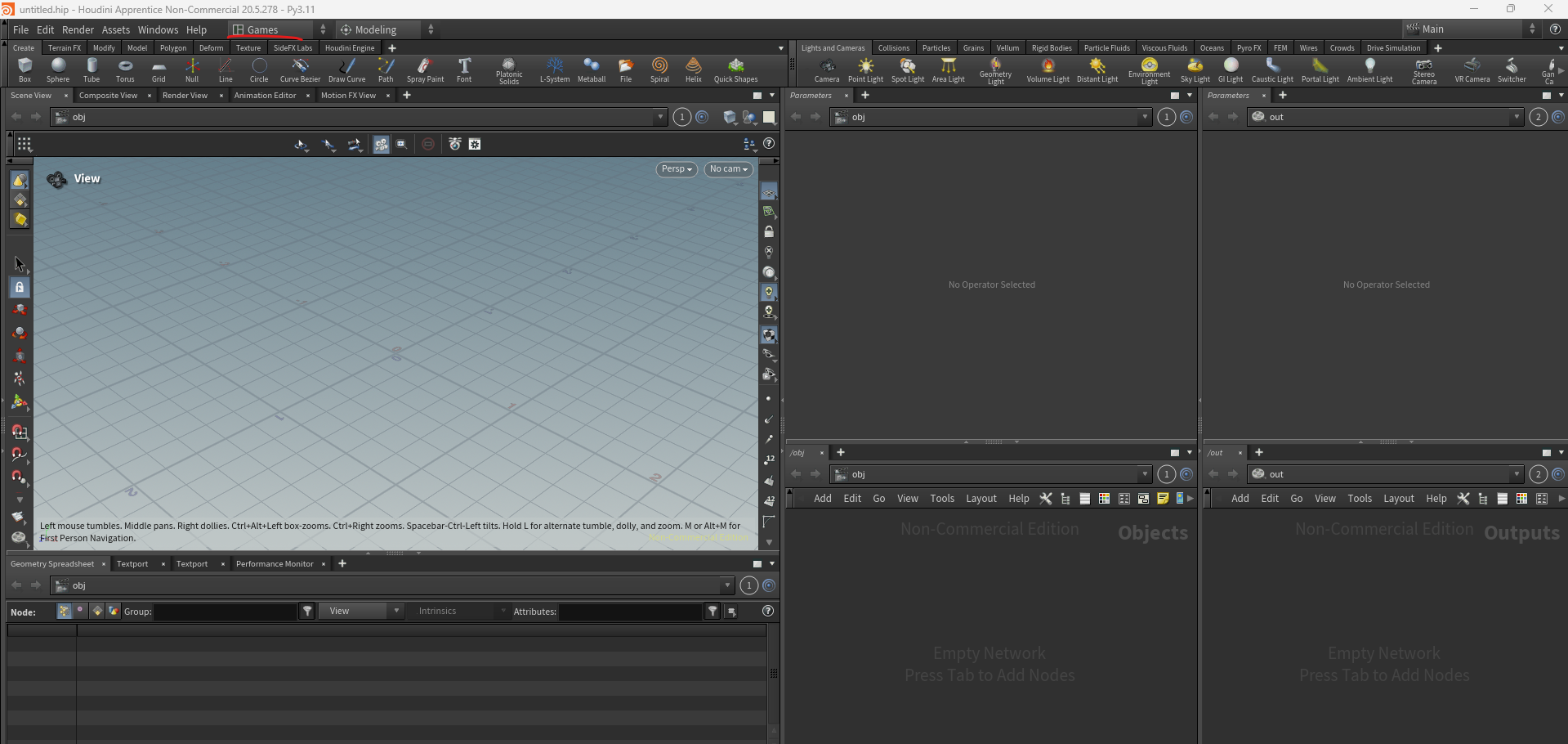The image size is (1568, 744).
Task: Select the Helix shelf tool
Action: (x=694, y=70)
